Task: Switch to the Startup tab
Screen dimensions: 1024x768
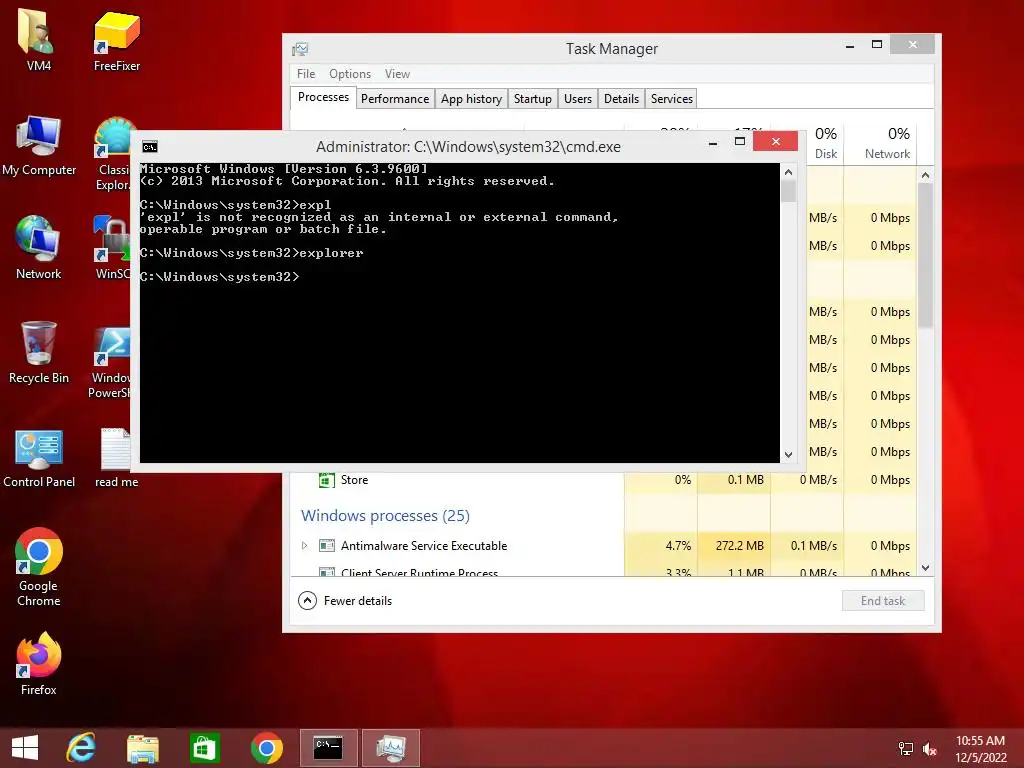Action: tap(532, 99)
